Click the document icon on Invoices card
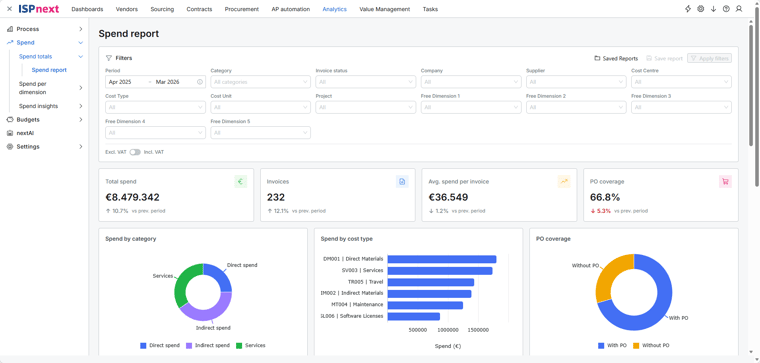 [402, 182]
